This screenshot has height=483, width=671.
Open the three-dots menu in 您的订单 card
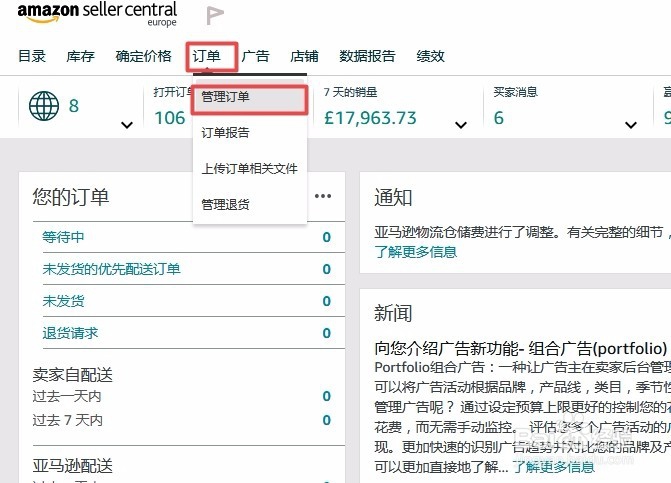[x=323, y=196]
